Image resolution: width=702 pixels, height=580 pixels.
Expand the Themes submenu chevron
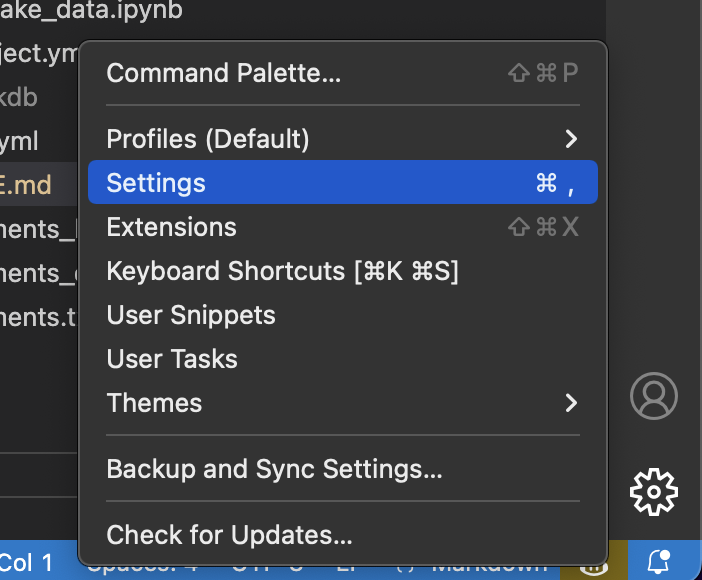coord(571,403)
